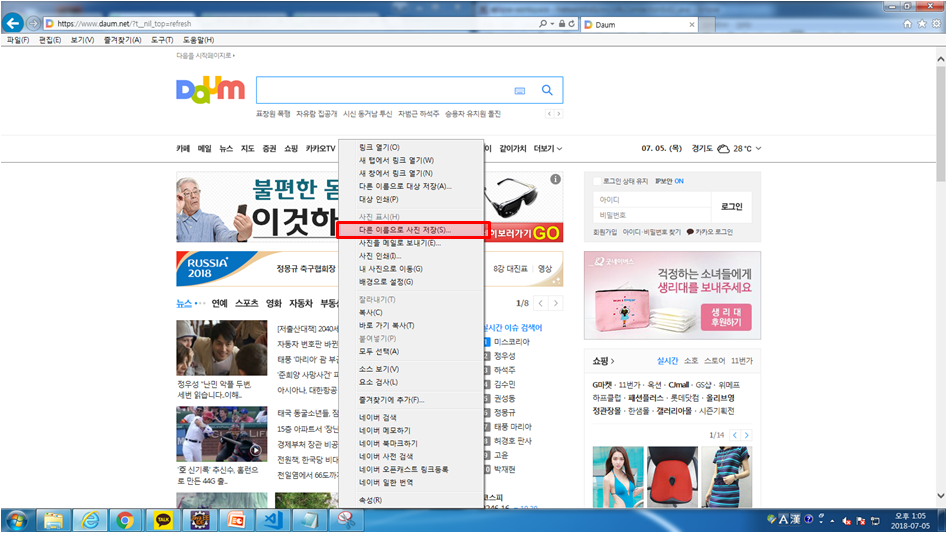
Task: Open 도구(T) menu in menu bar
Action: (162, 40)
